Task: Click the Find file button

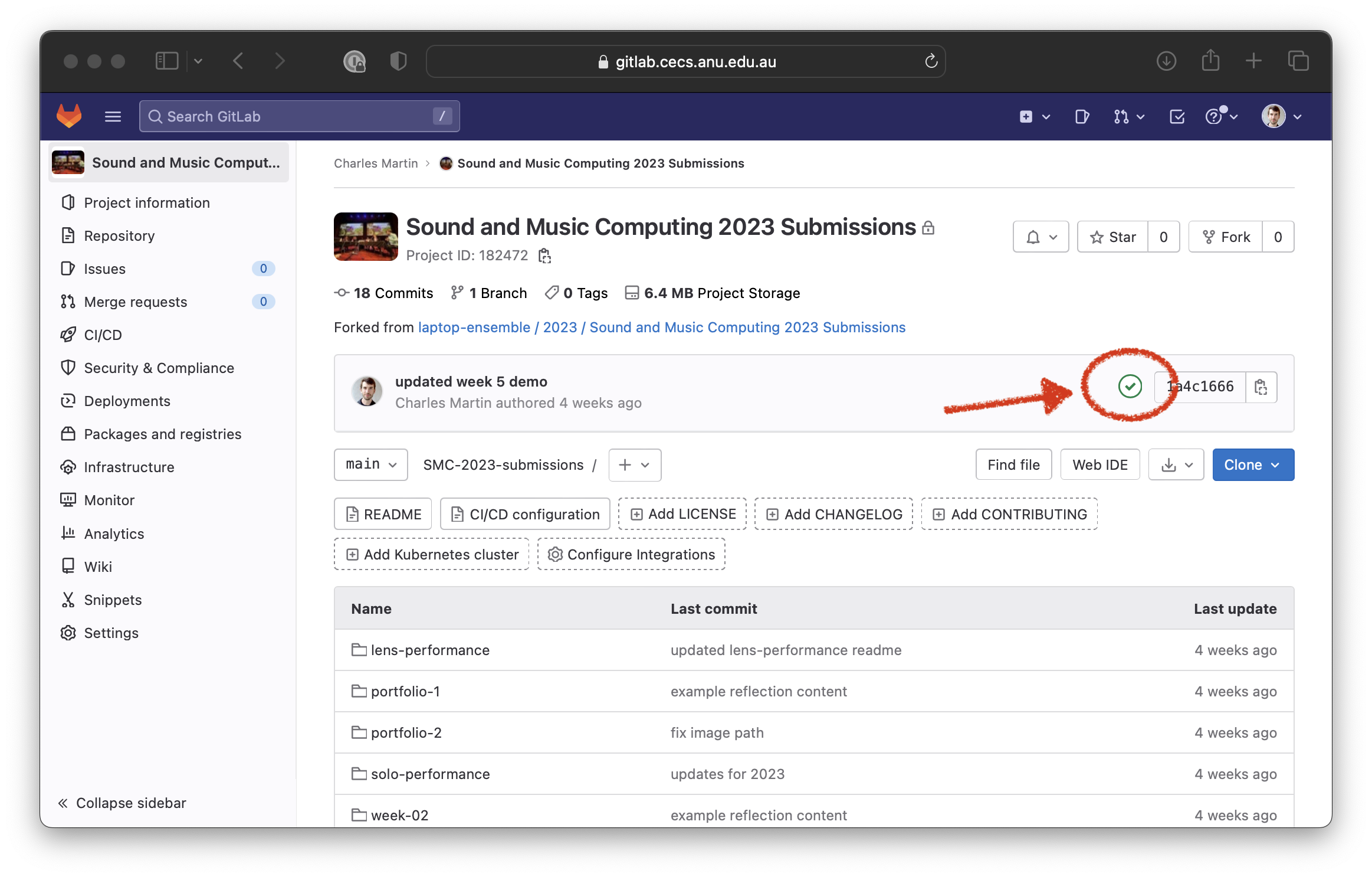Action: coord(1013,465)
